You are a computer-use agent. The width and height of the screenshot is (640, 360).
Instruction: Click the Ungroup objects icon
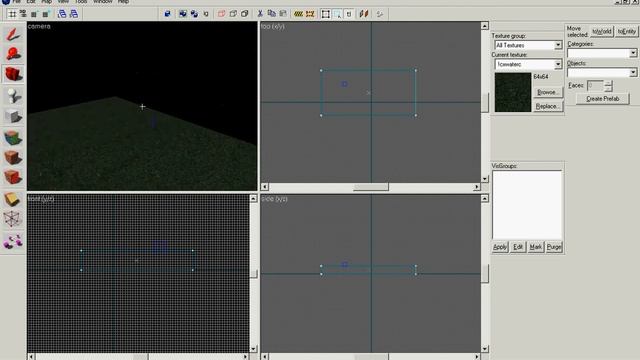194,14
